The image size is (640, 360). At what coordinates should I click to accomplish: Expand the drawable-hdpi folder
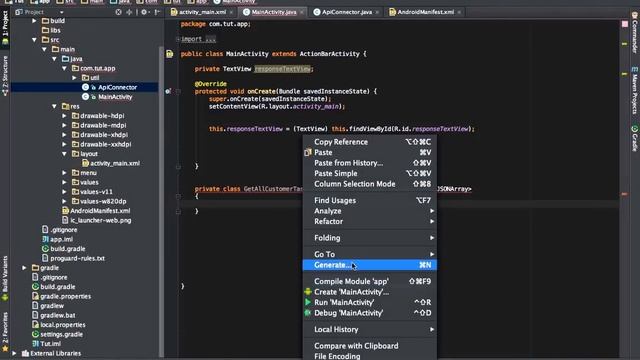[64, 116]
